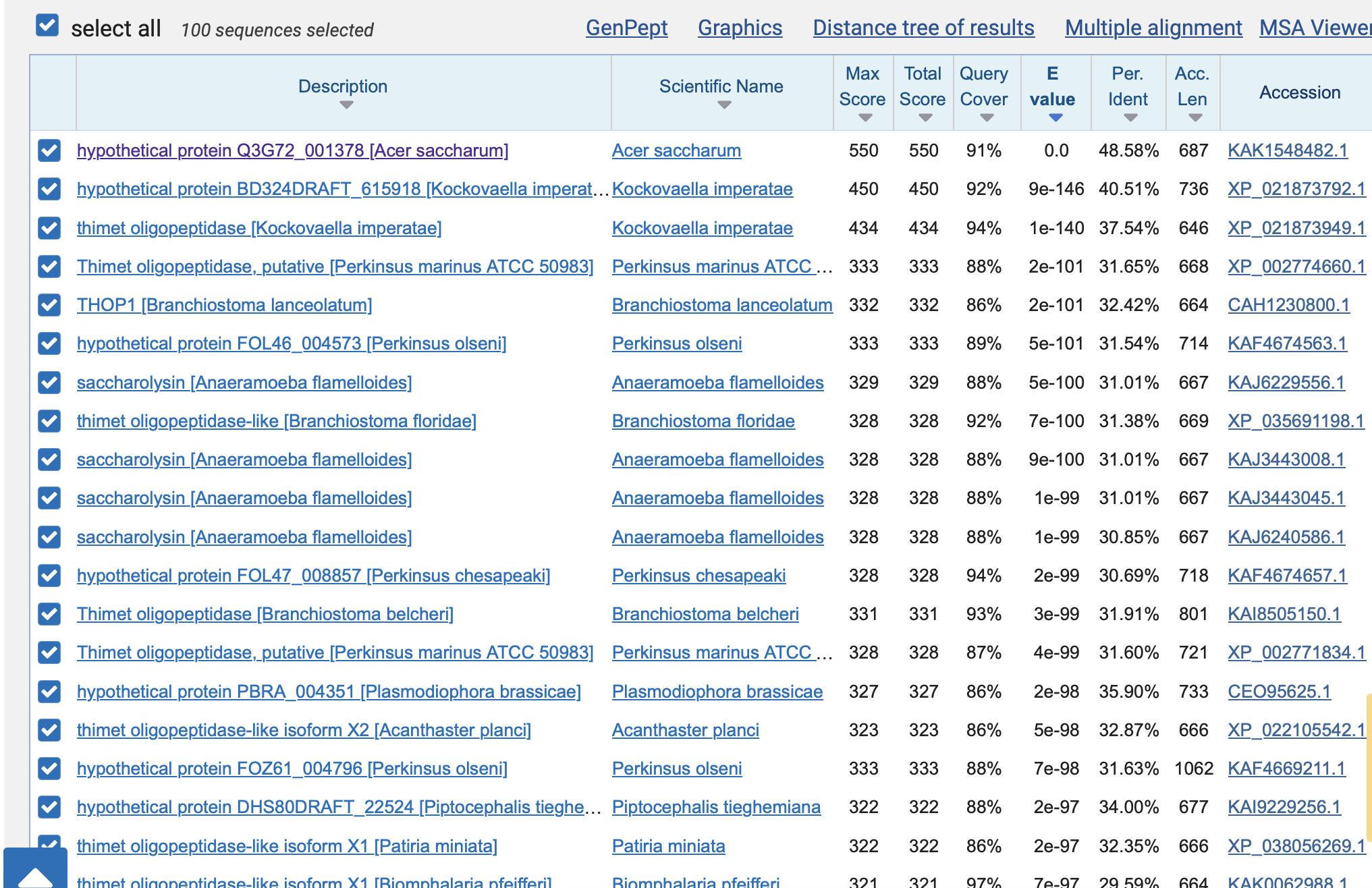Uncheck the Acanthaster planci isoform X2 checkbox
This screenshot has height=888, width=1372.
coord(49,730)
